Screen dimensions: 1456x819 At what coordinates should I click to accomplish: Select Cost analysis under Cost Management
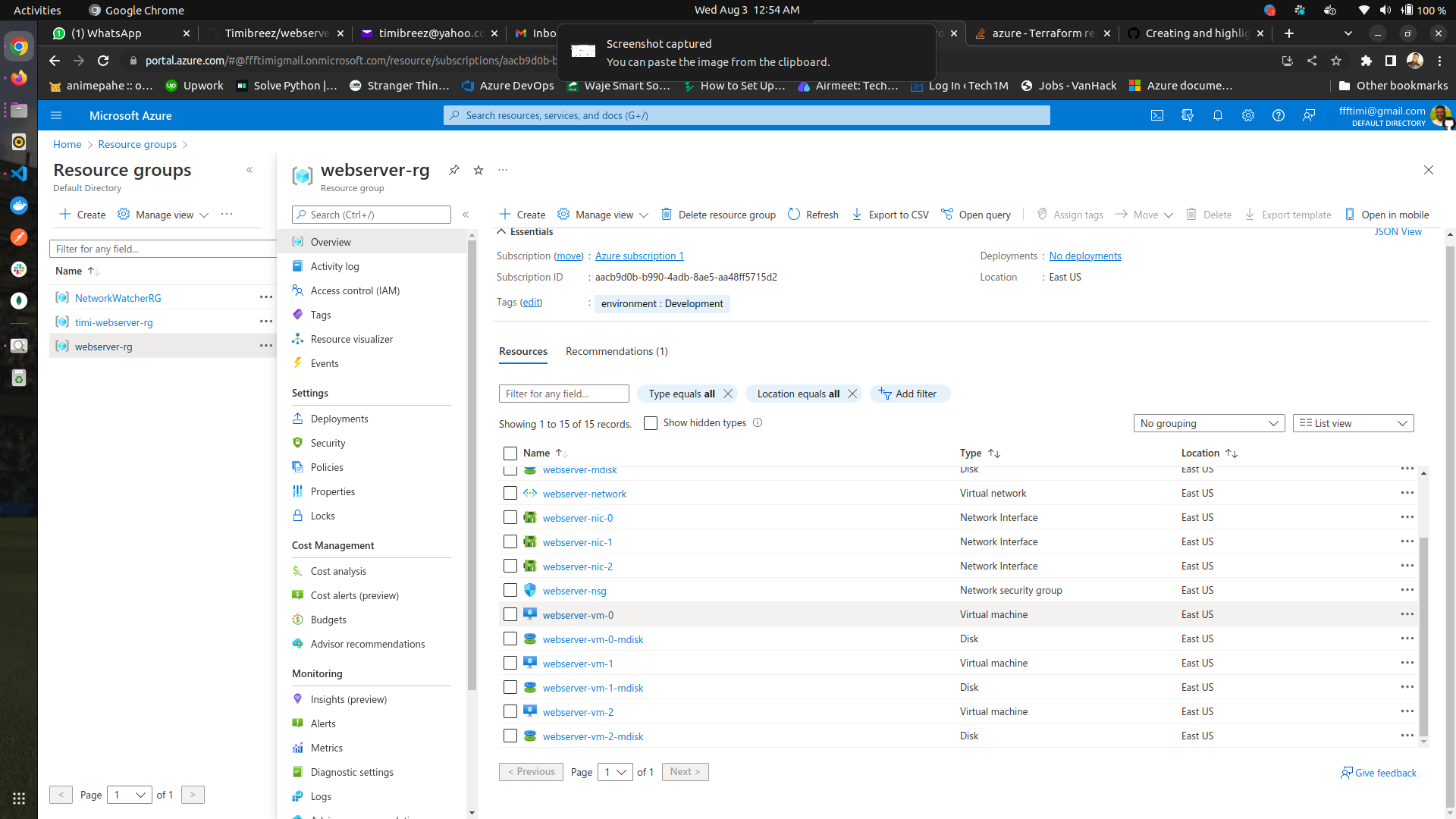coord(339,571)
